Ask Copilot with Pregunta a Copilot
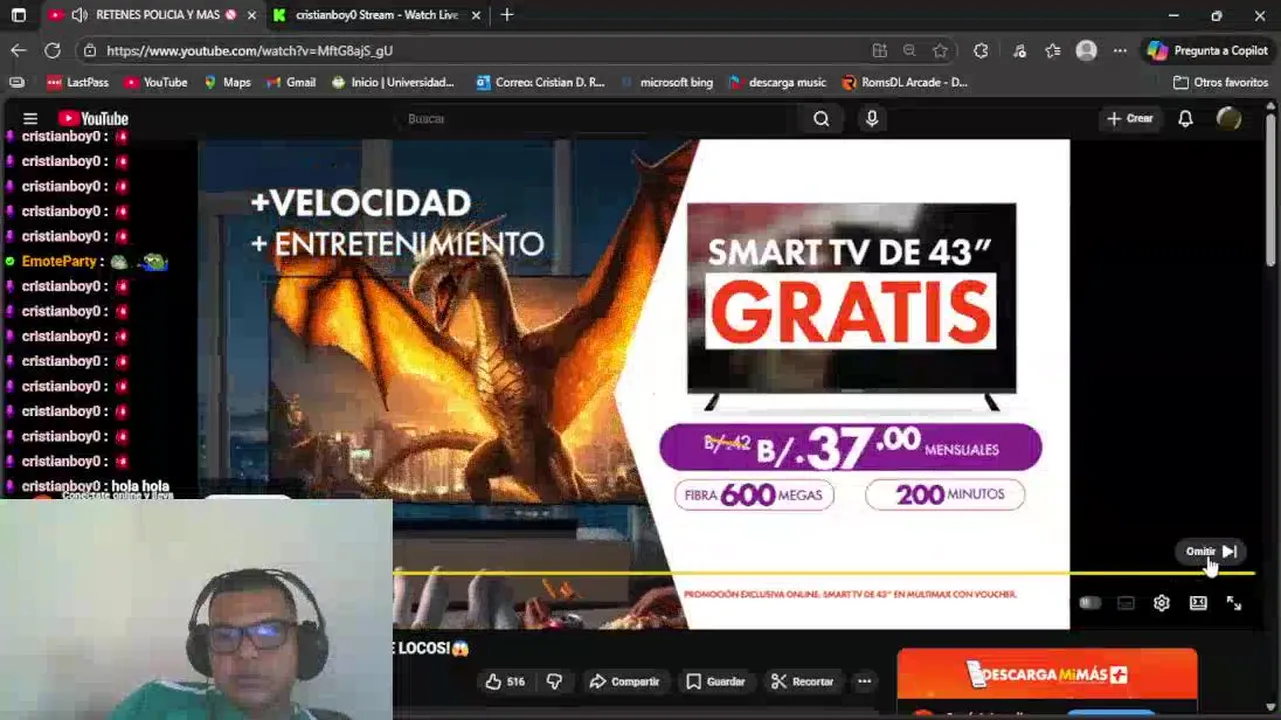1281x720 pixels. tap(1208, 50)
